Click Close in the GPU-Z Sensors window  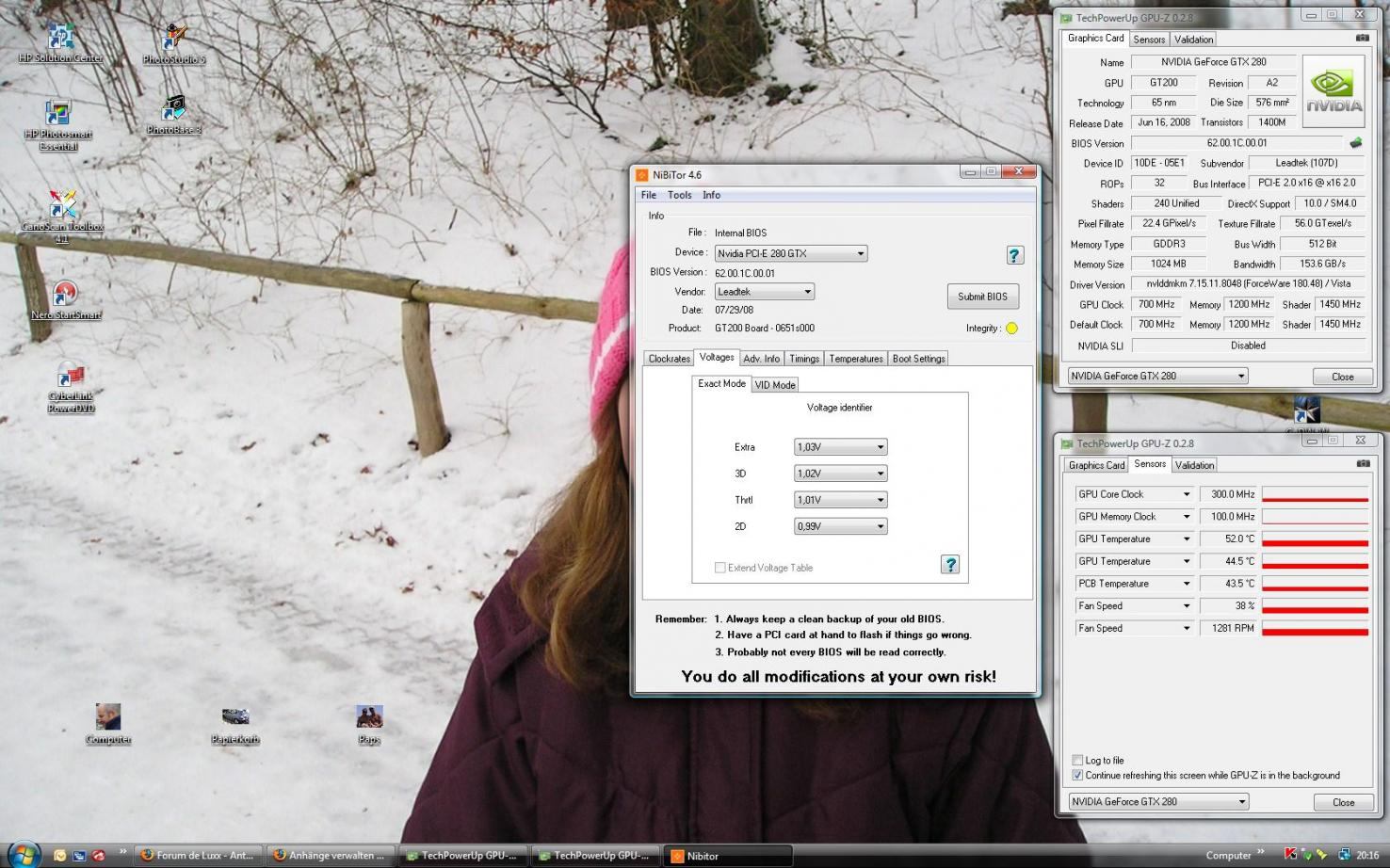pos(1344,802)
